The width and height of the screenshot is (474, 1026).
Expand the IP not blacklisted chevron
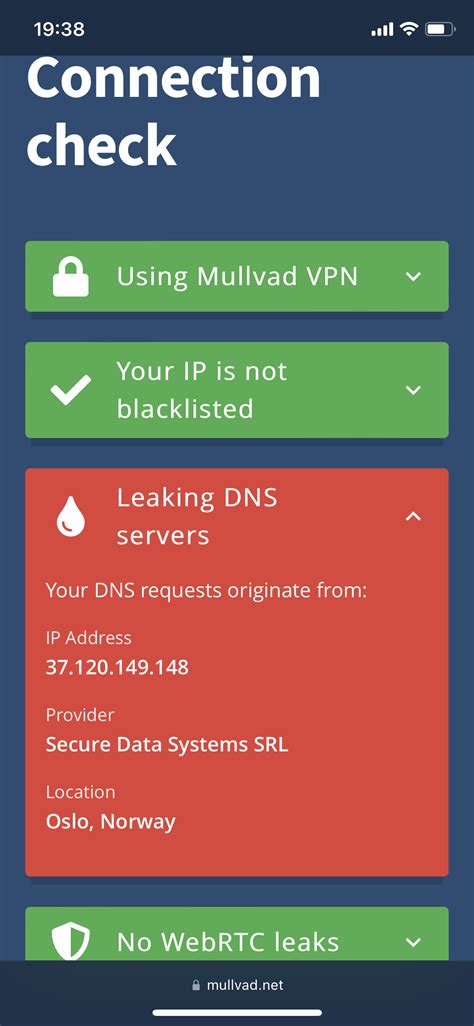pos(413,391)
